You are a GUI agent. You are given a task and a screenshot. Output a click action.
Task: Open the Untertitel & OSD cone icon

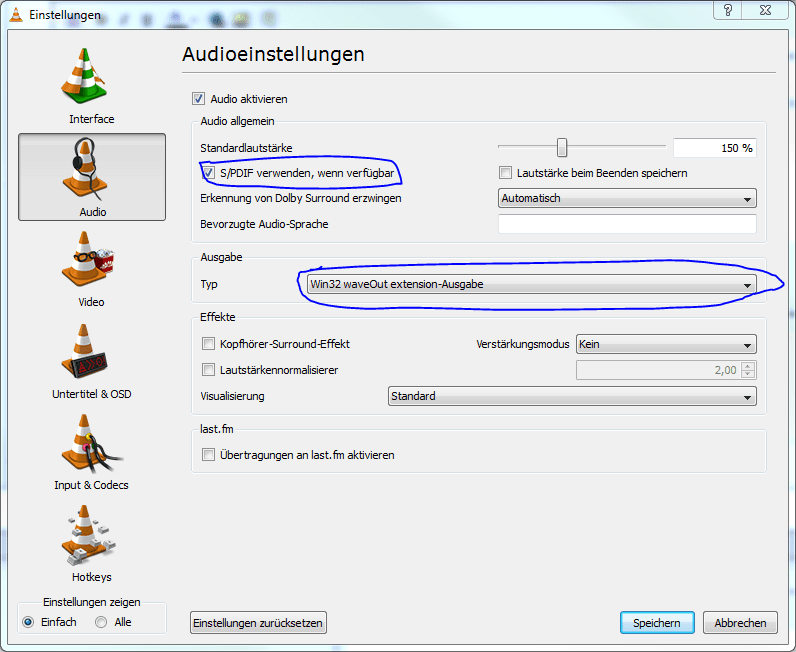pos(84,351)
